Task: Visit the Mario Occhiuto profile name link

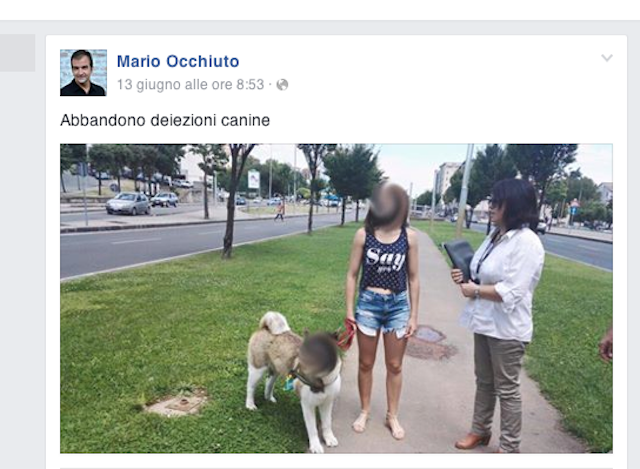Action: coord(178,61)
